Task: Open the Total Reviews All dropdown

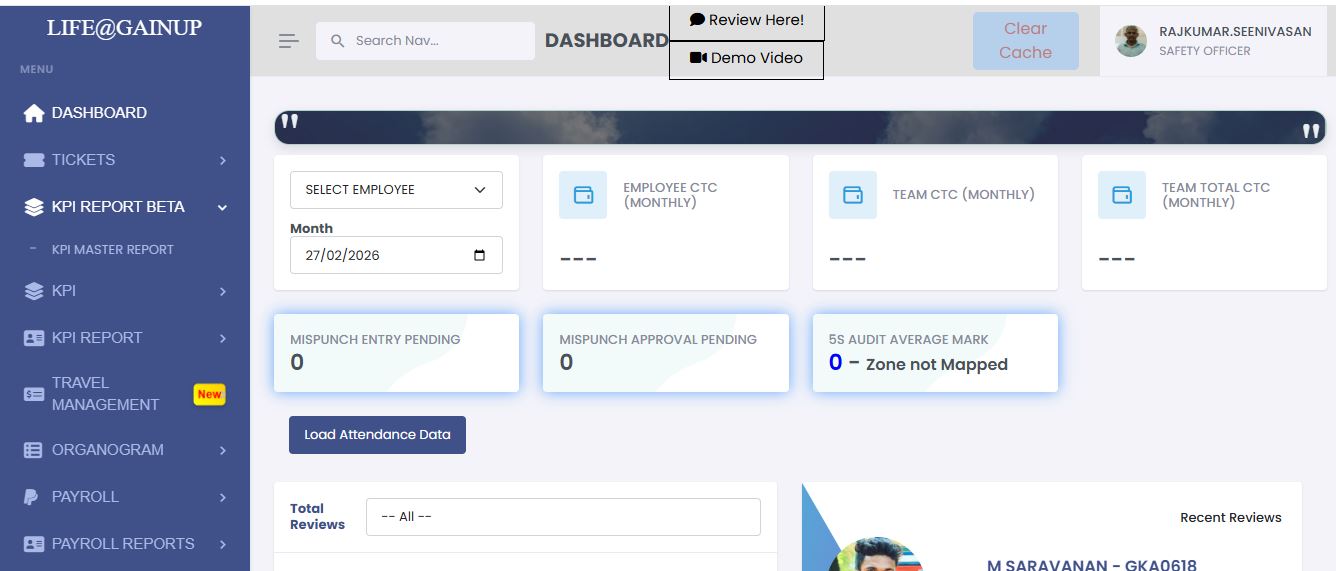Action: pyautogui.click(x=563, y=517)
